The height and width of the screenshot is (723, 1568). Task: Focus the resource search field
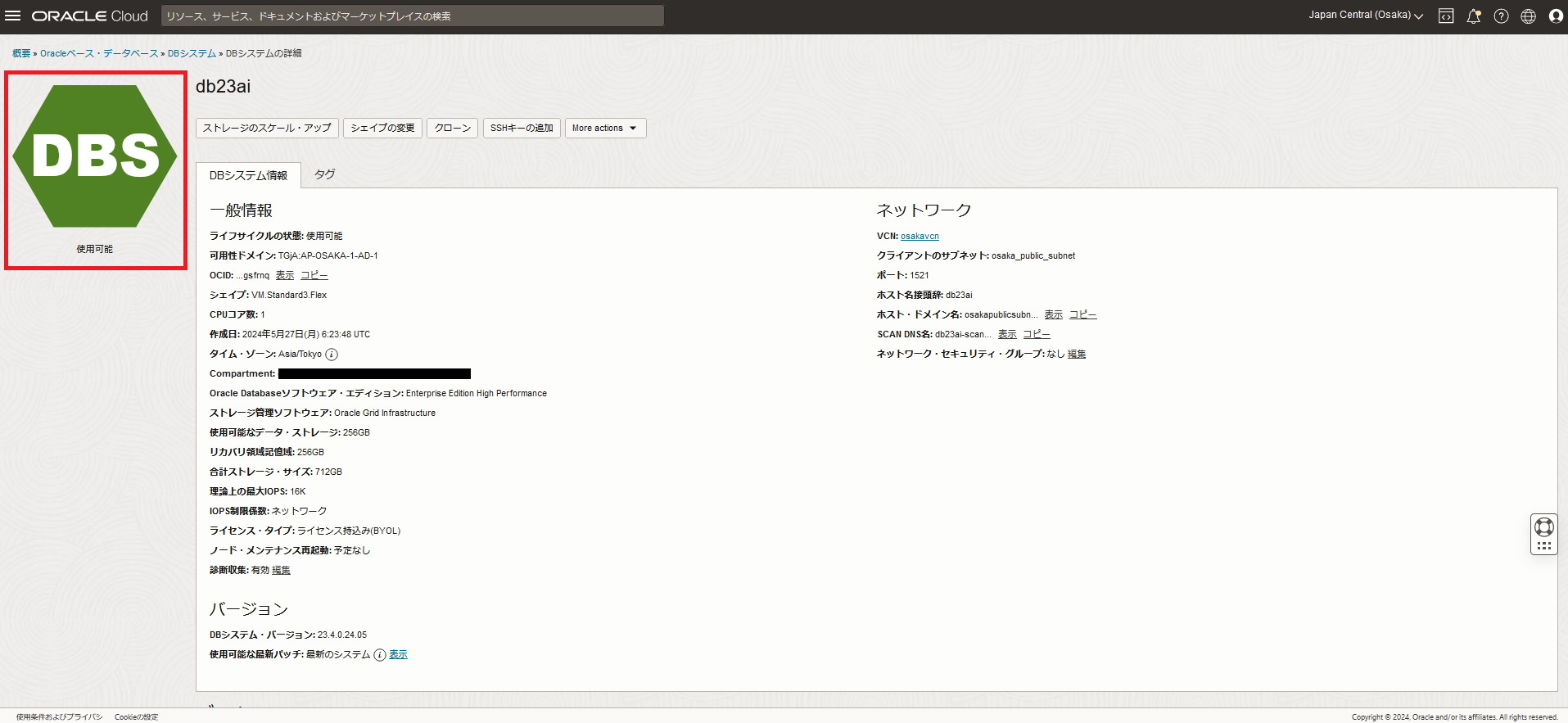[x=412, y=16]
